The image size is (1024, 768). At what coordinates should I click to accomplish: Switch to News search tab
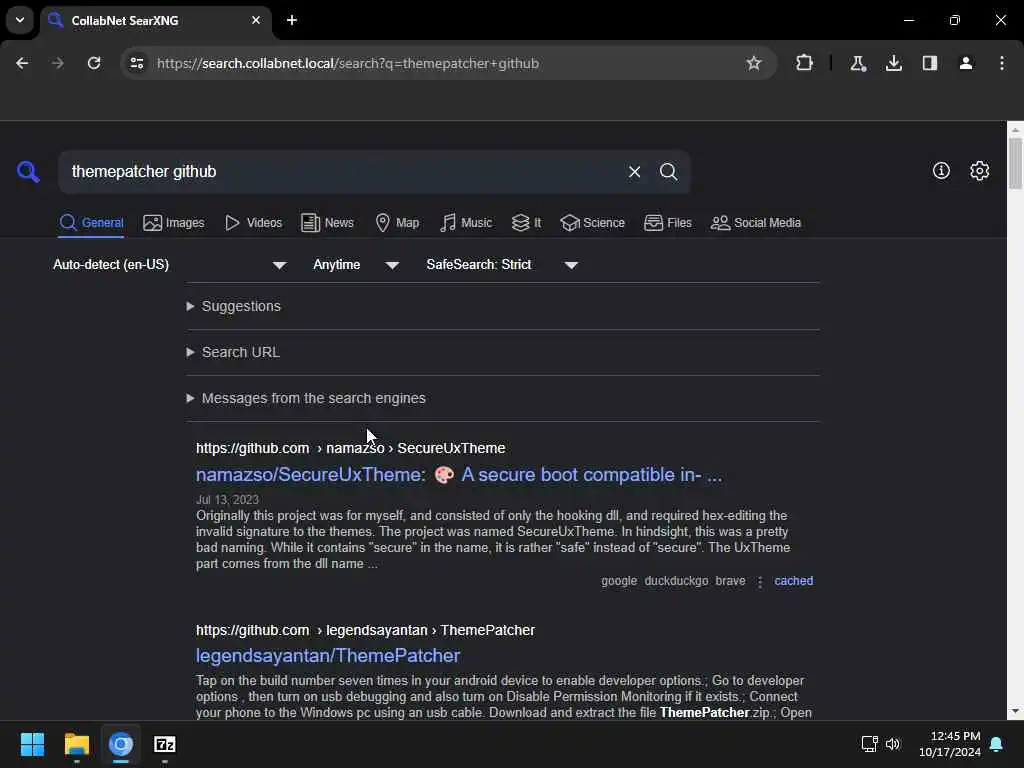(x=327, y=223)
